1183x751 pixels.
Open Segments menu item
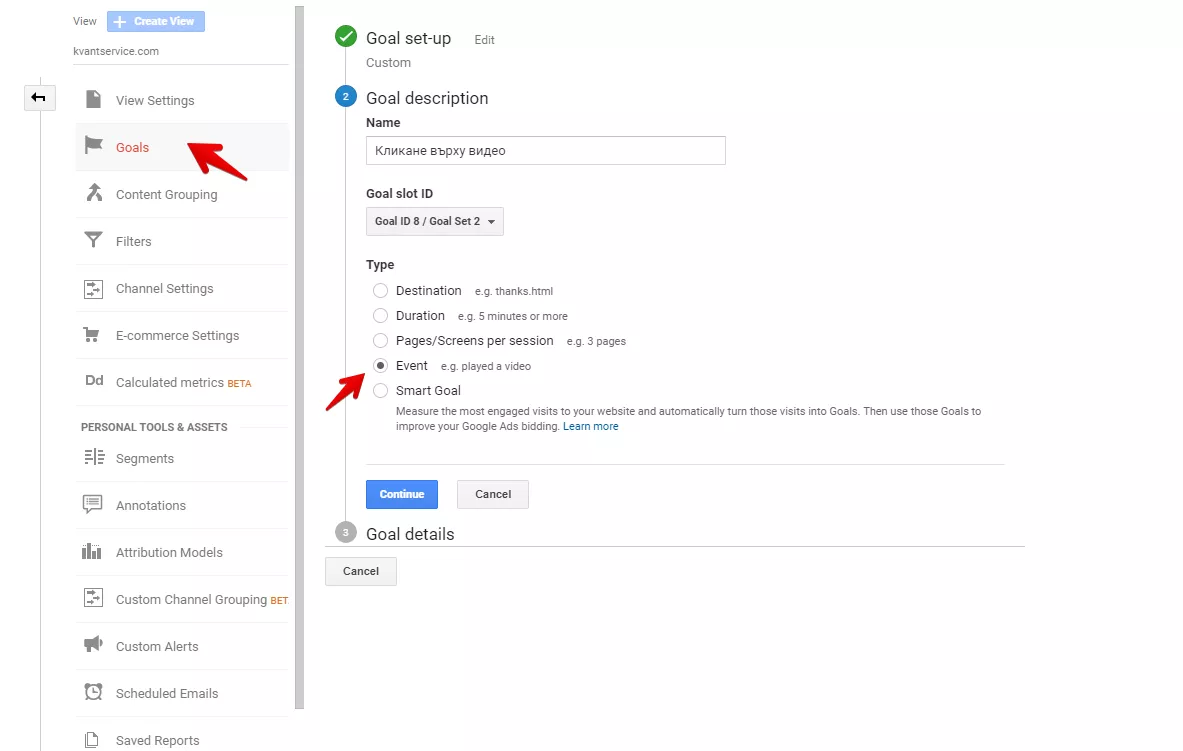point(182,458)
